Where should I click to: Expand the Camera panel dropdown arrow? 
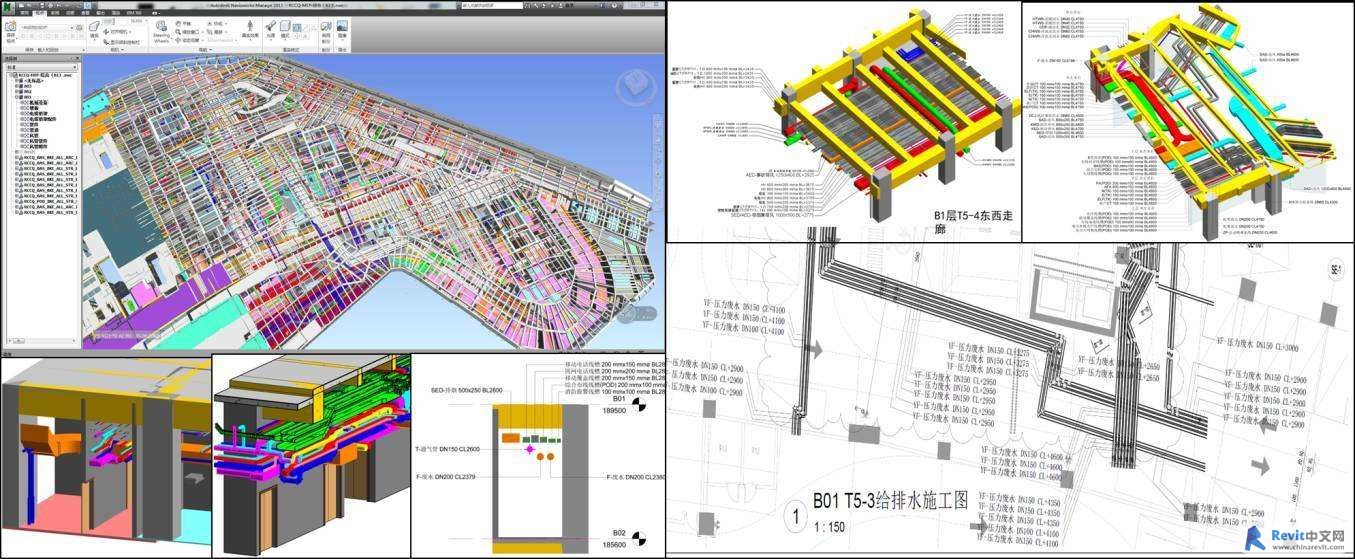(123, 49)
